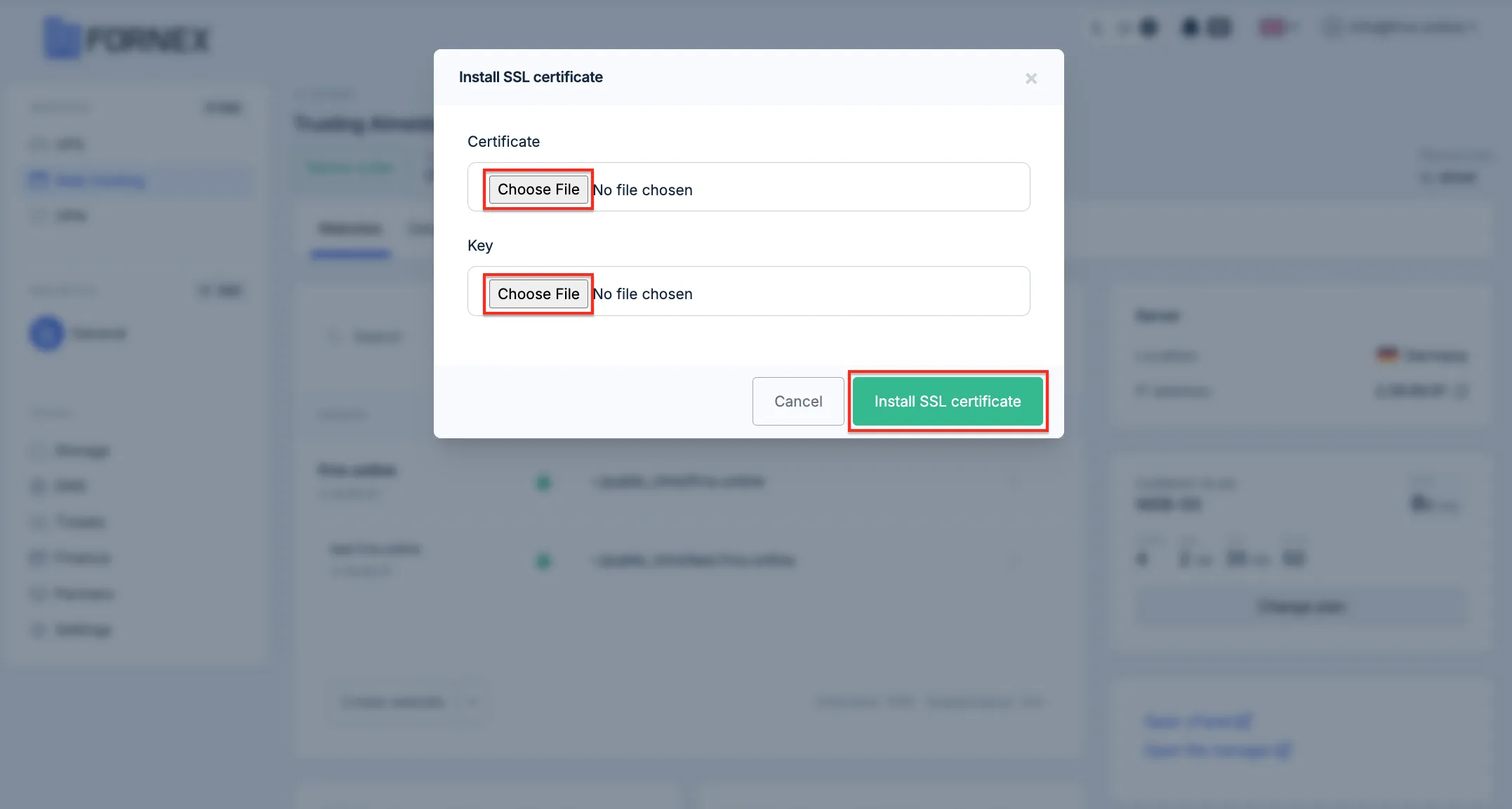
Task: Open the Finance icon in sidebar
Action: tap(38, 558)
